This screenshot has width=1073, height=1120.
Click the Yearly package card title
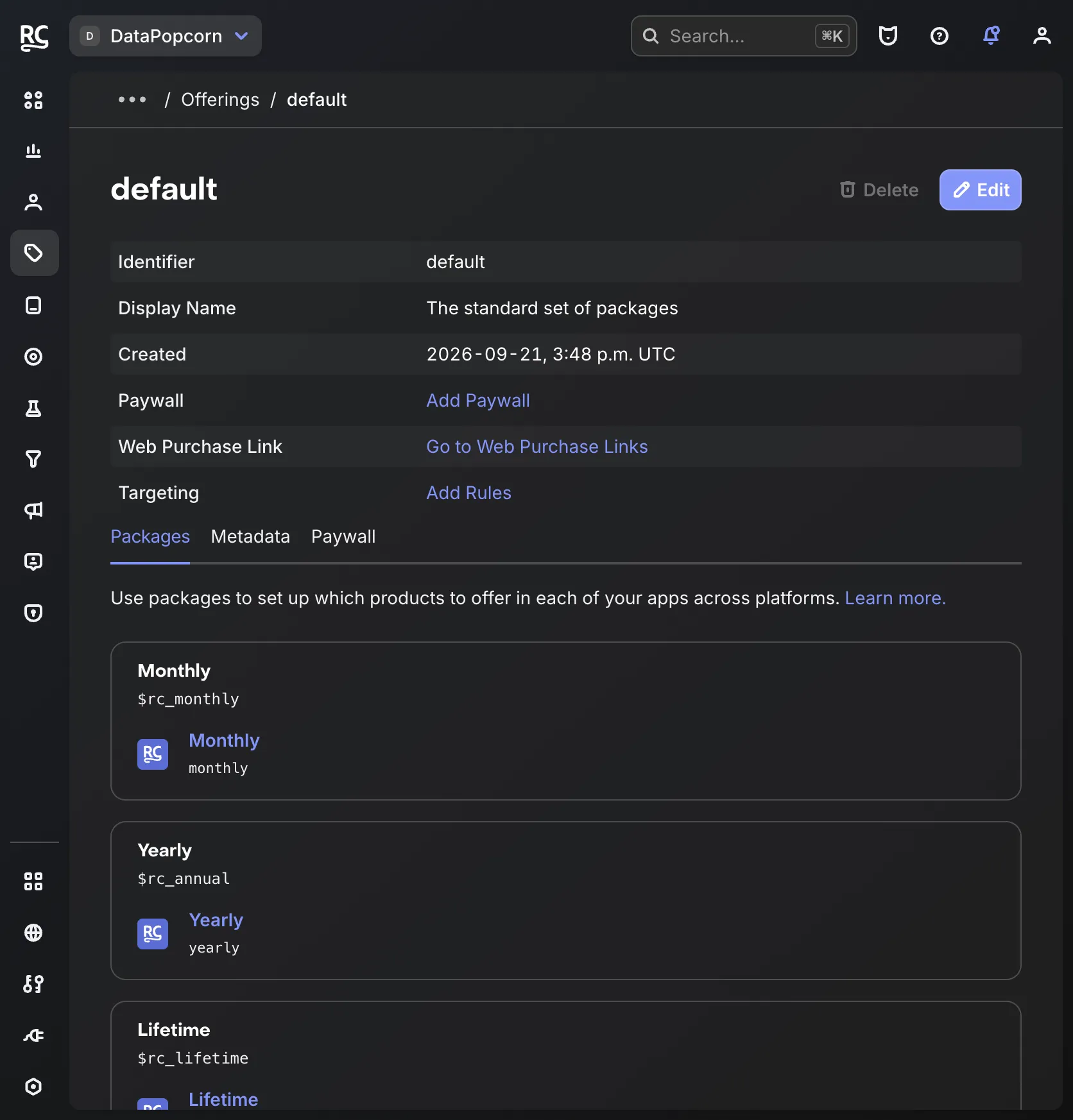pos(165,850)
